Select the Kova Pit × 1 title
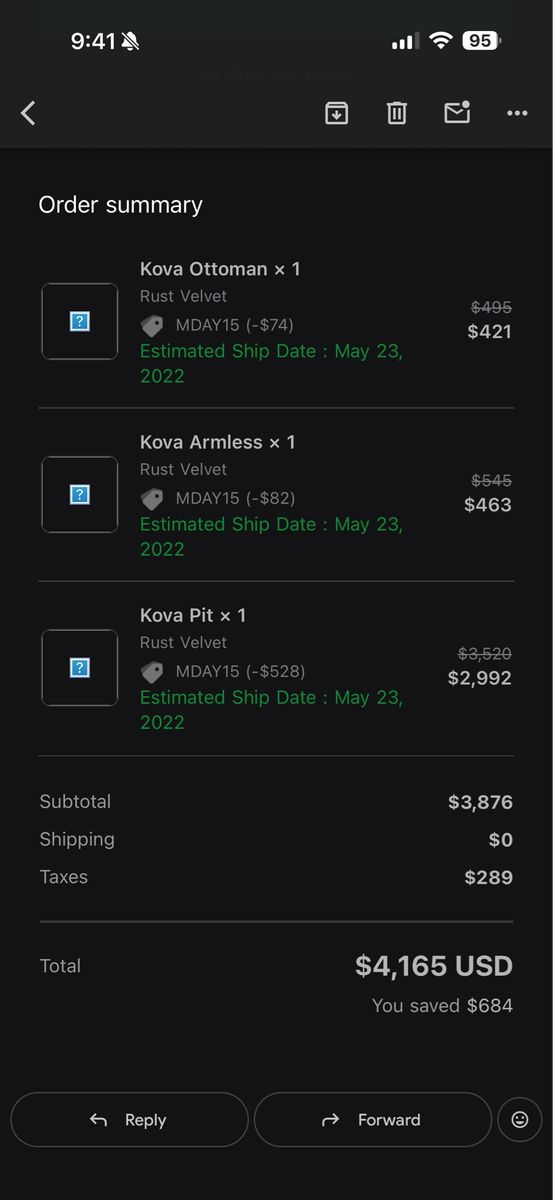553x1200 pixels. [x=193, y=615]
